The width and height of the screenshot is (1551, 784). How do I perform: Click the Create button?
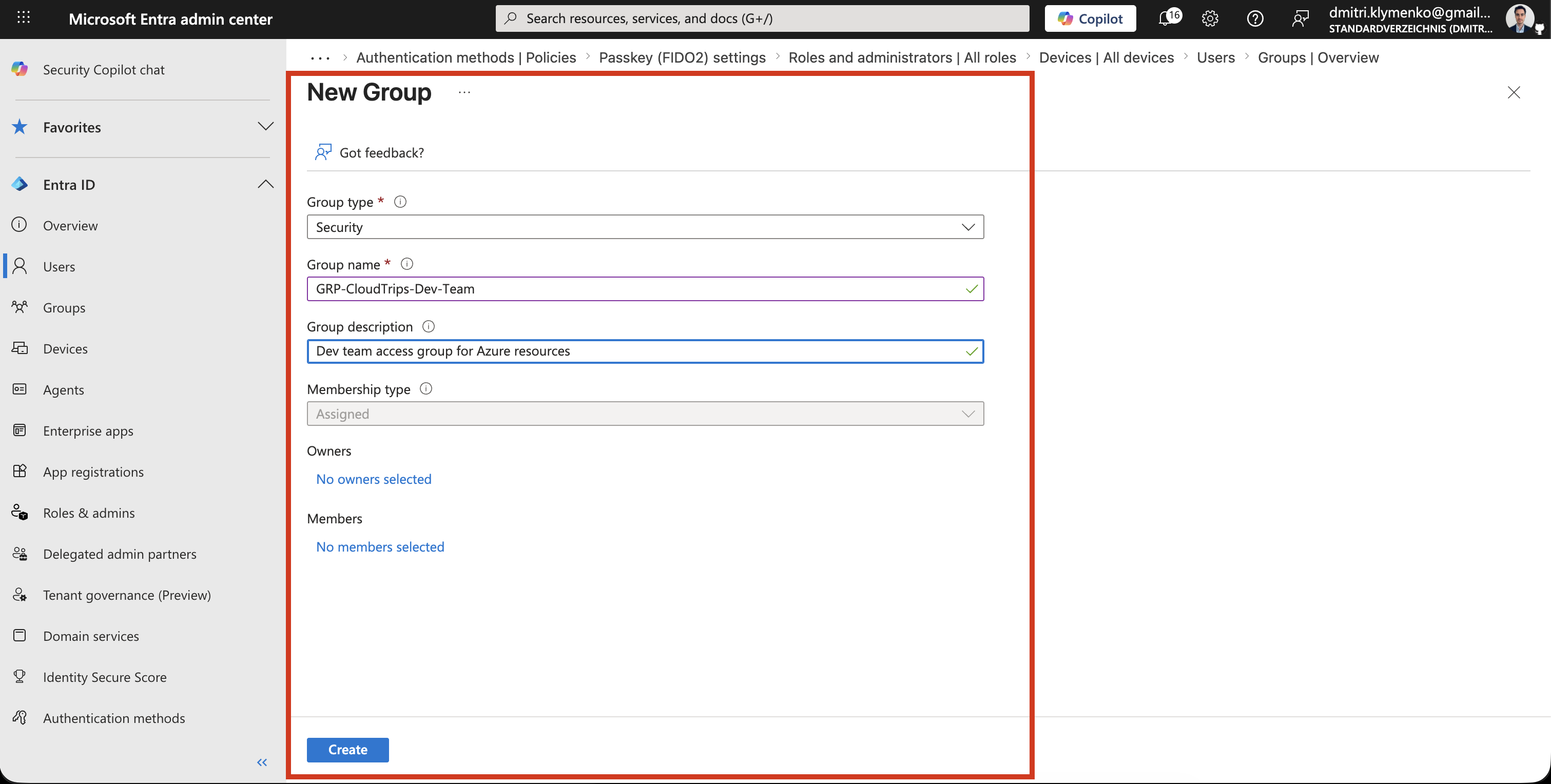[x=347, y=750]
